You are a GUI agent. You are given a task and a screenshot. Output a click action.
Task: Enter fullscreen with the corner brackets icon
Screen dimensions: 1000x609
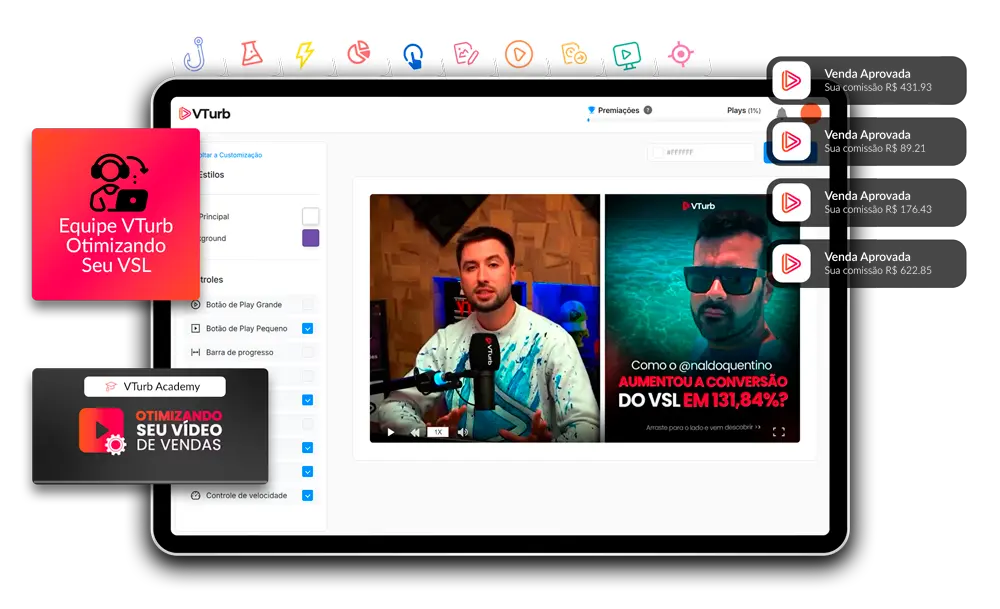click(778, 432)
